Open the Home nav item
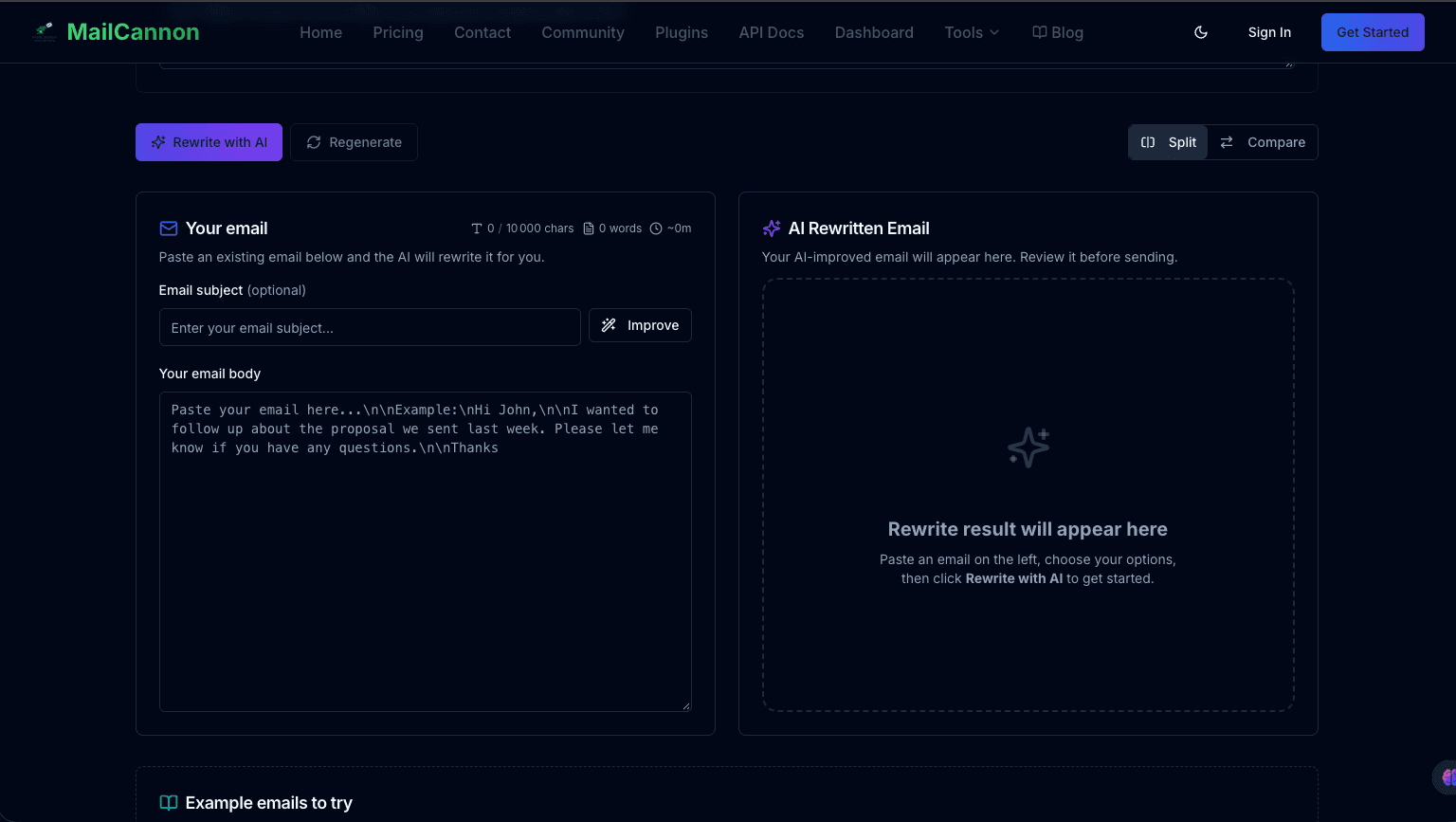The height and width of the screenshot is (822, 1456). point(321,32)
